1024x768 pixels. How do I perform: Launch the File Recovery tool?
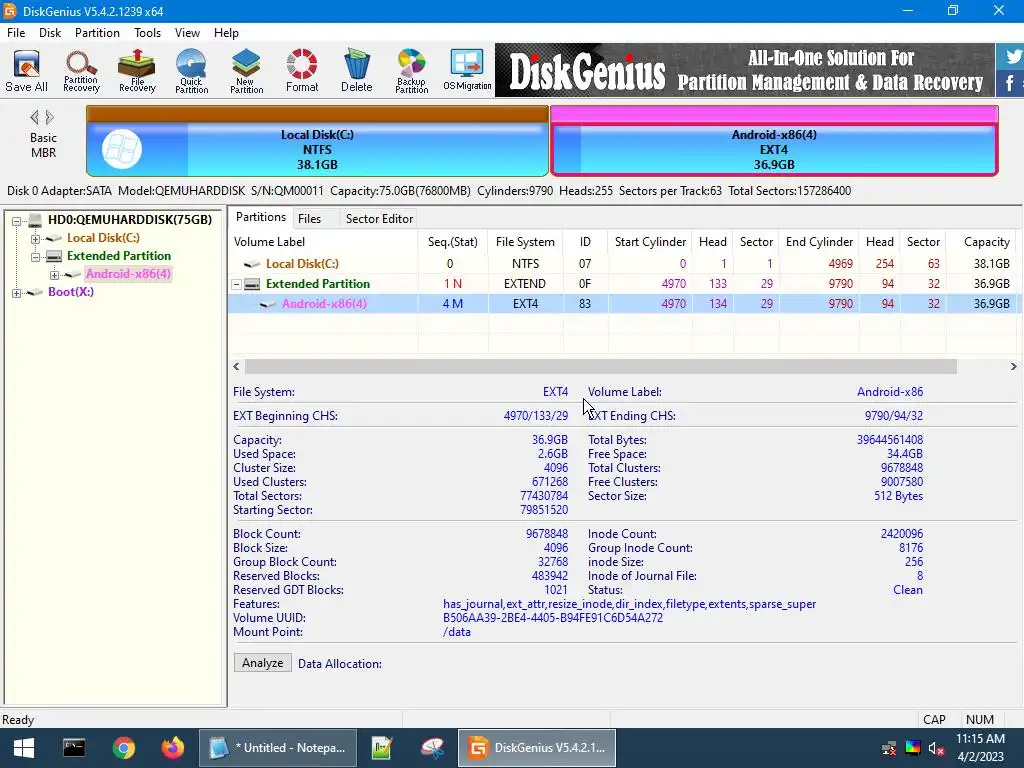point(137,71)
